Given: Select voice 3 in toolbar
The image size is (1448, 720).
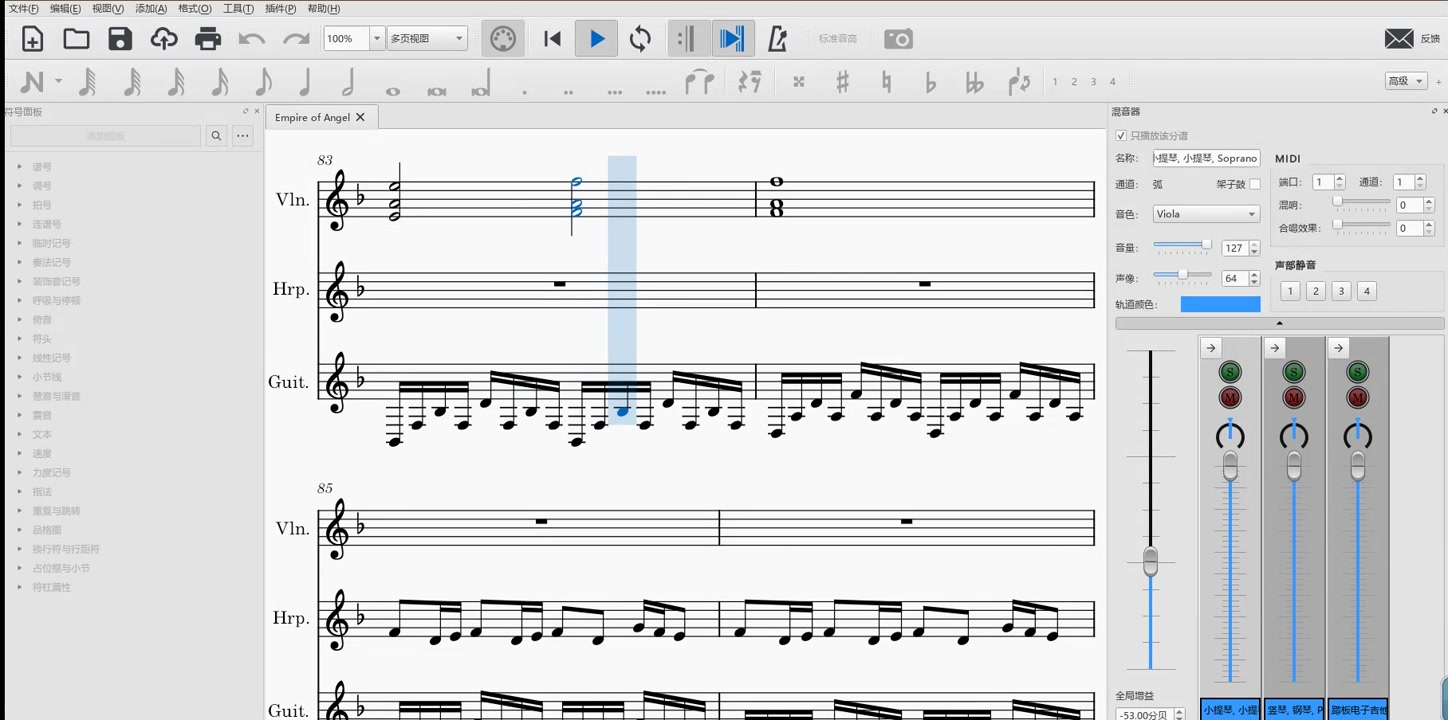Looking at the screenshot, I should tap(1093, 82).
